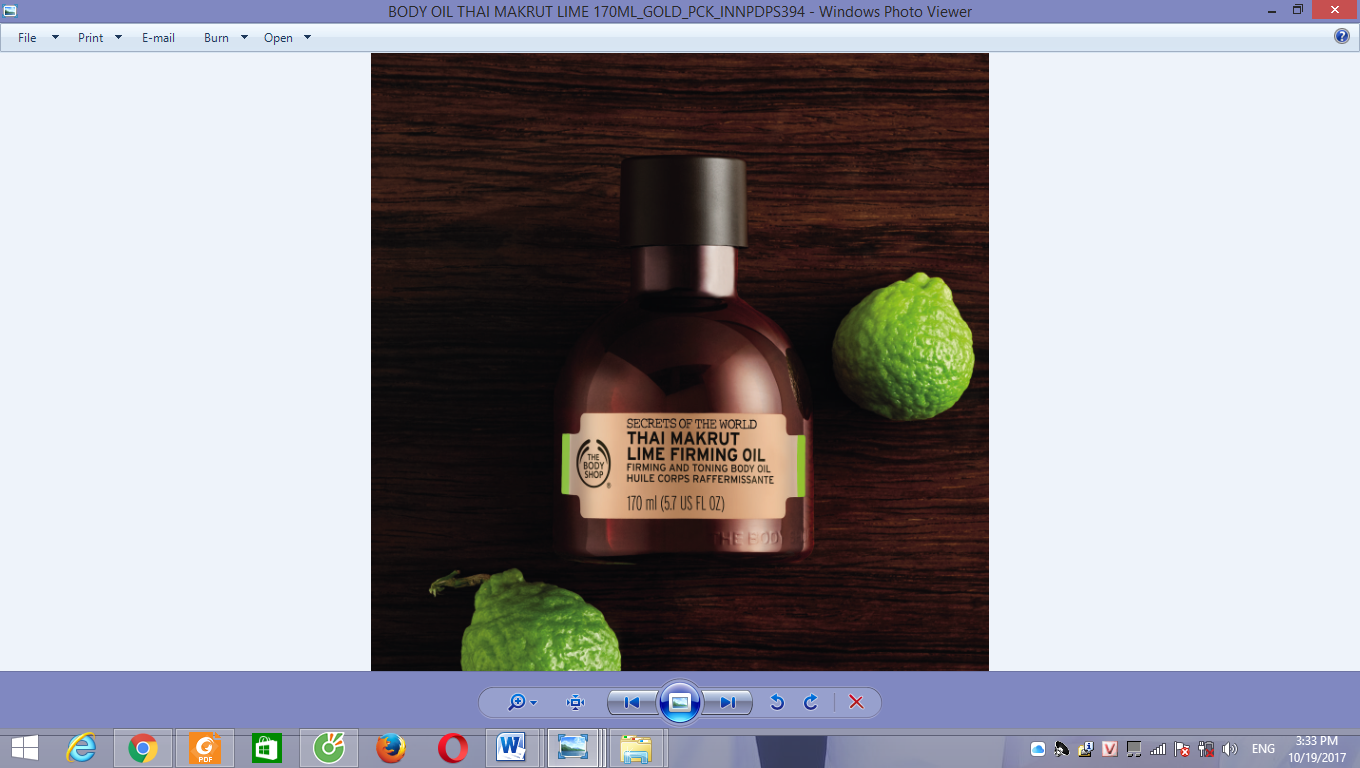Open Photo Viewer help
Viewport: 1360px width, 768px height.
tap(1342, 36)
